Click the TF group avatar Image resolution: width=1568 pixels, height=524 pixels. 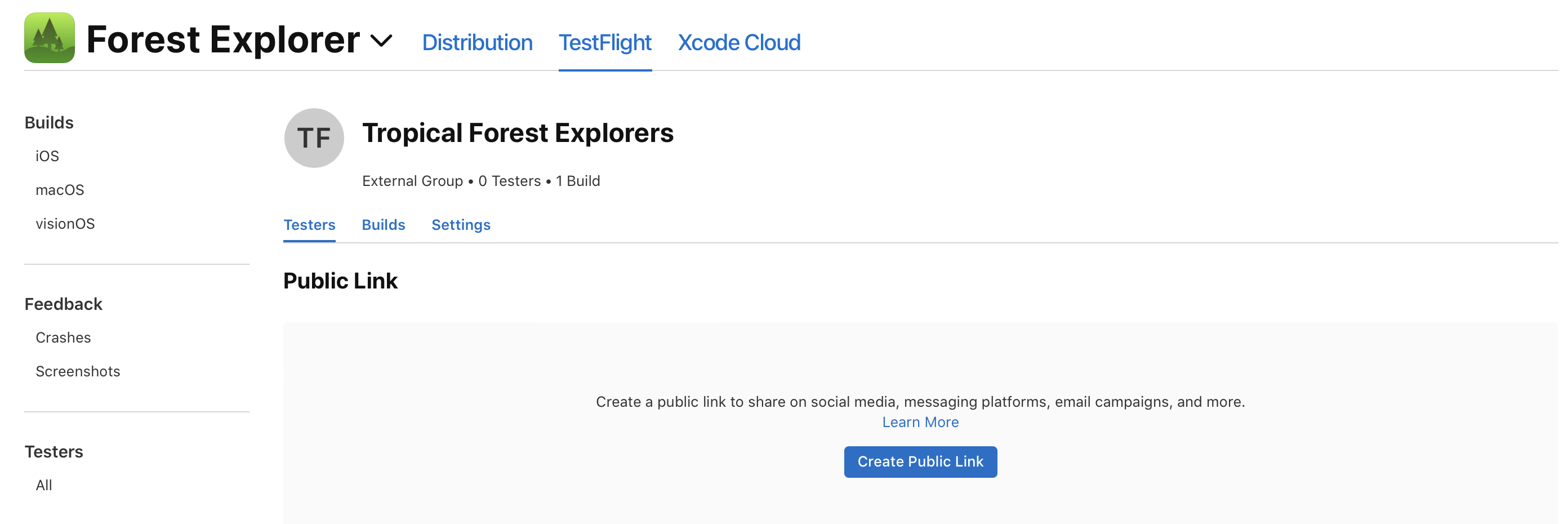[x=314, y=137]
